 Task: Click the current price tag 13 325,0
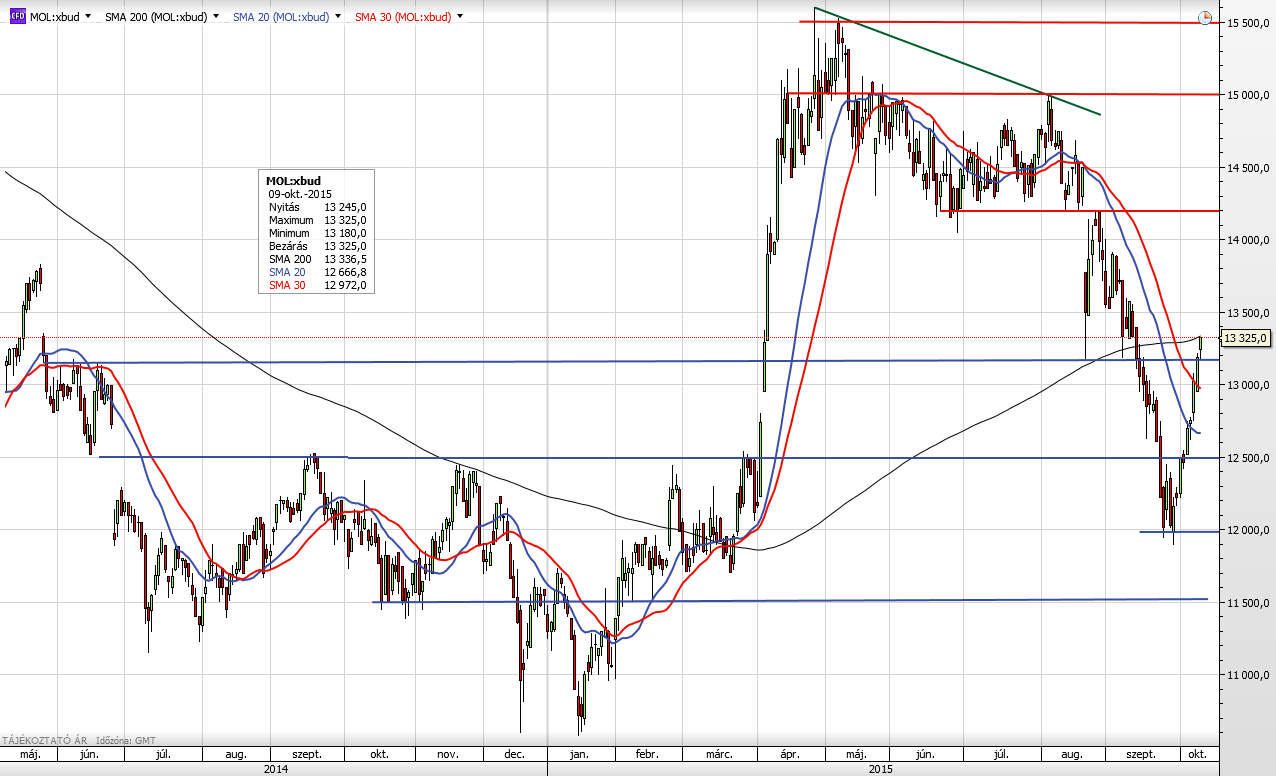pos(1245,338)
